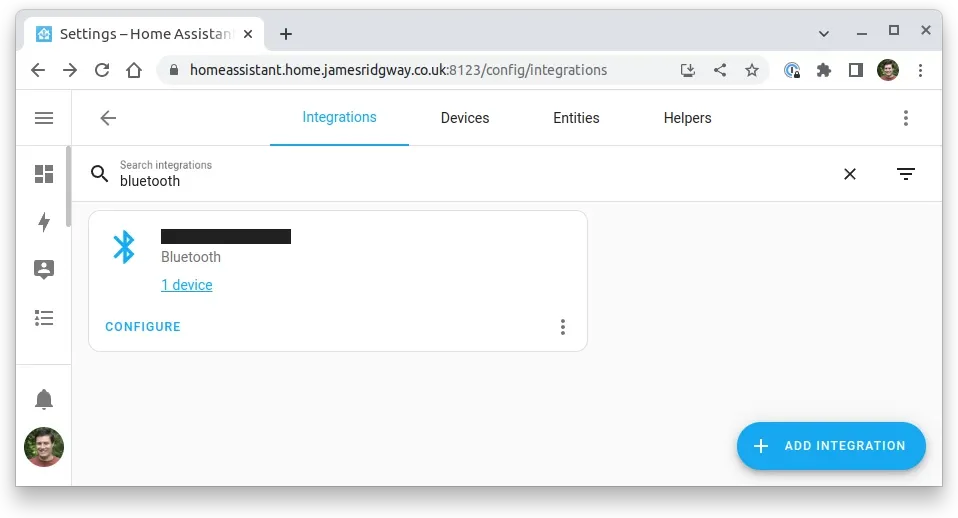
Task: Switch to the Entities tab
Action: point(576,118)
